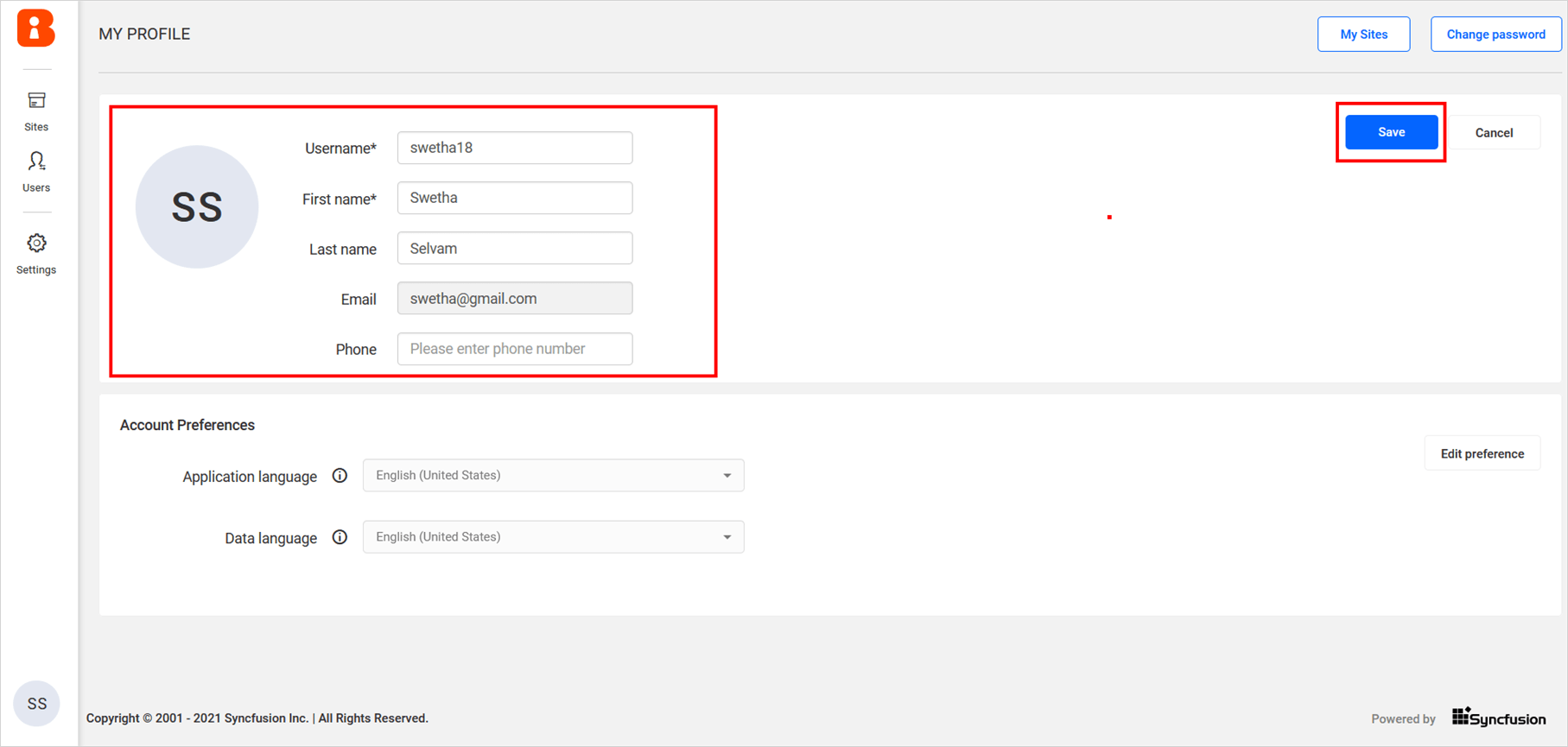Click the Phone label
This screenshot has width=1568, height=747.
click(356, 350)
